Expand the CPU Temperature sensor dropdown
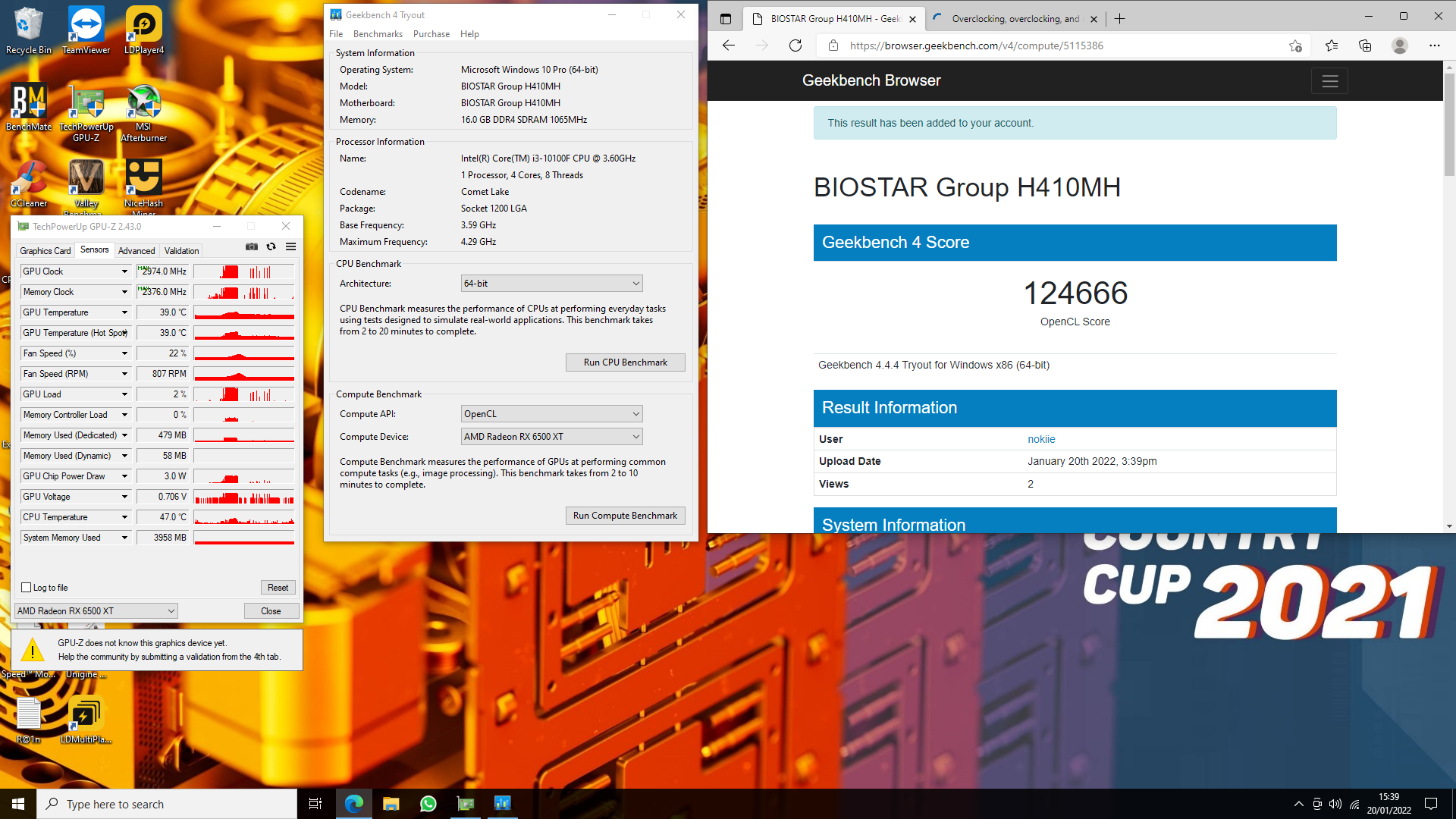This screenshot has width=1456, height=819. pyautogui.click(x=125, y=517)
